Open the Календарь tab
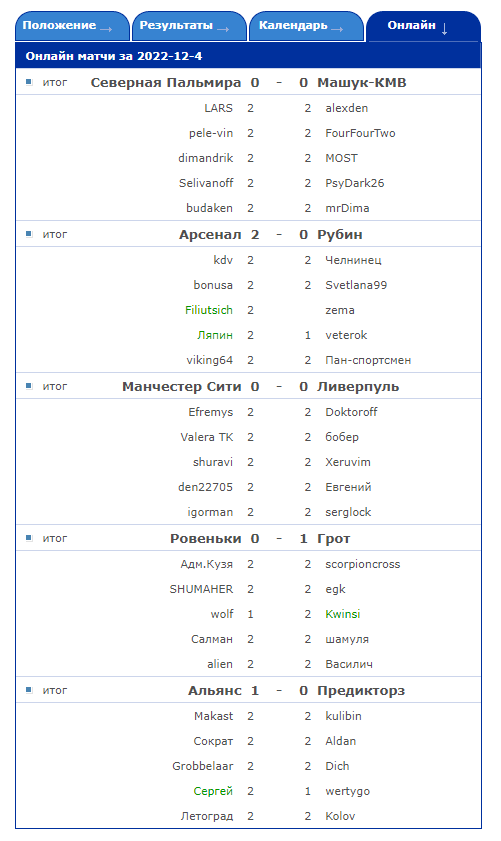 [306, 26]
